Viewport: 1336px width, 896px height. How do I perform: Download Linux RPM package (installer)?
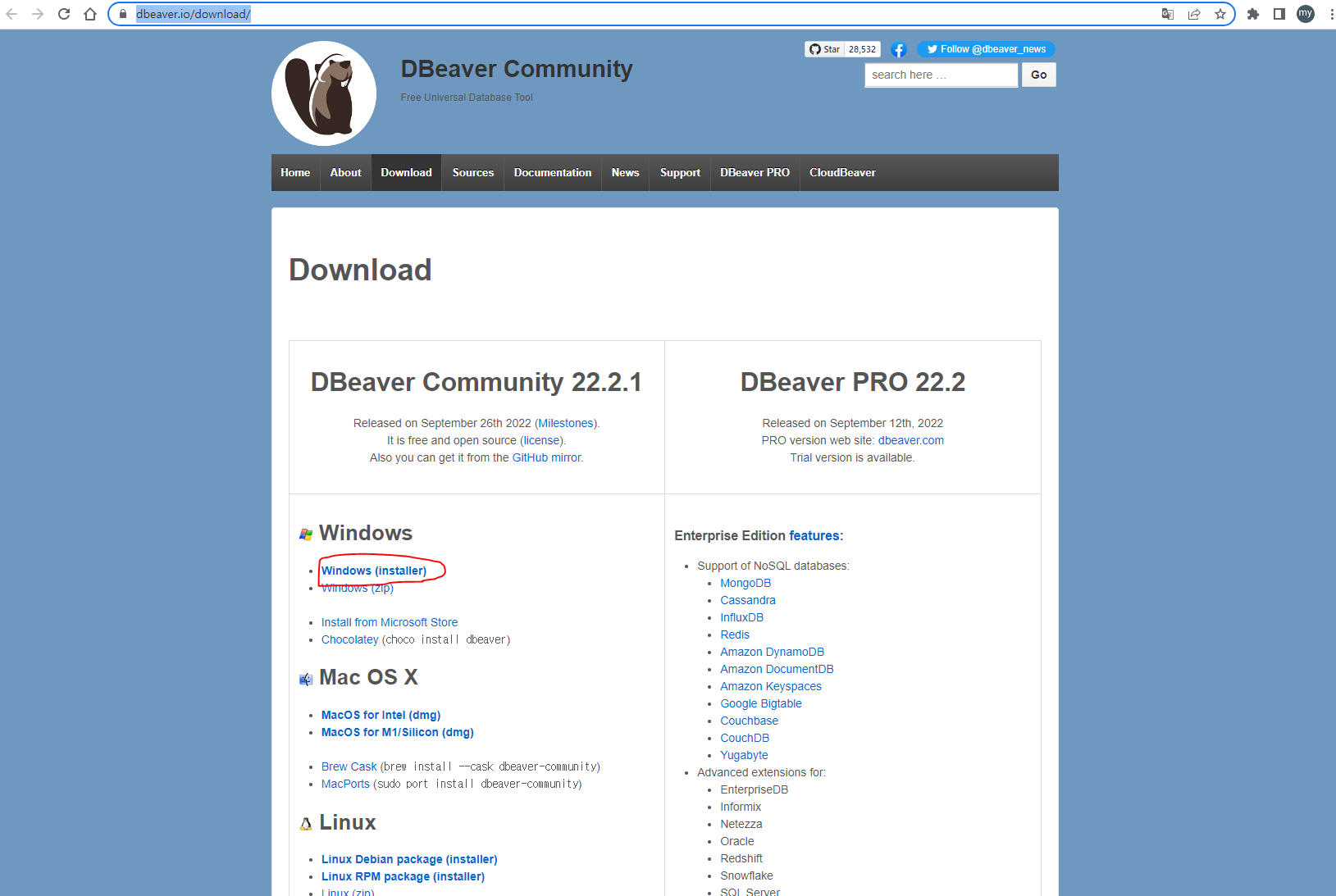tap(403, 876)
